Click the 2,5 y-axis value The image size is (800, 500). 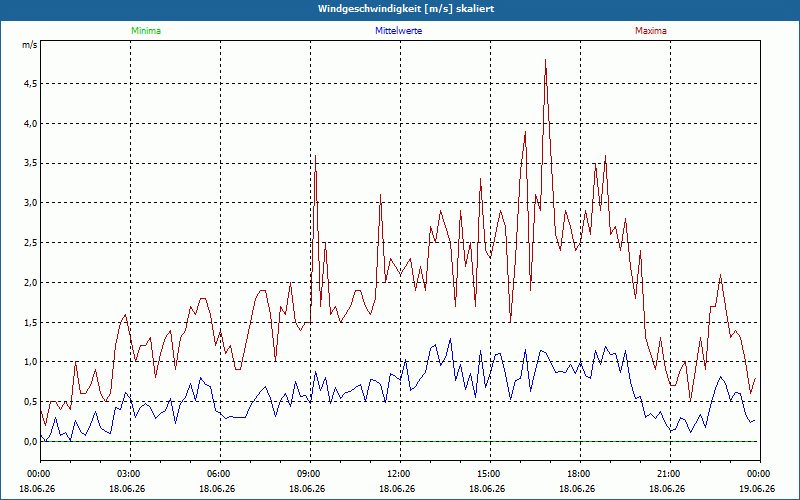[31, 243]
